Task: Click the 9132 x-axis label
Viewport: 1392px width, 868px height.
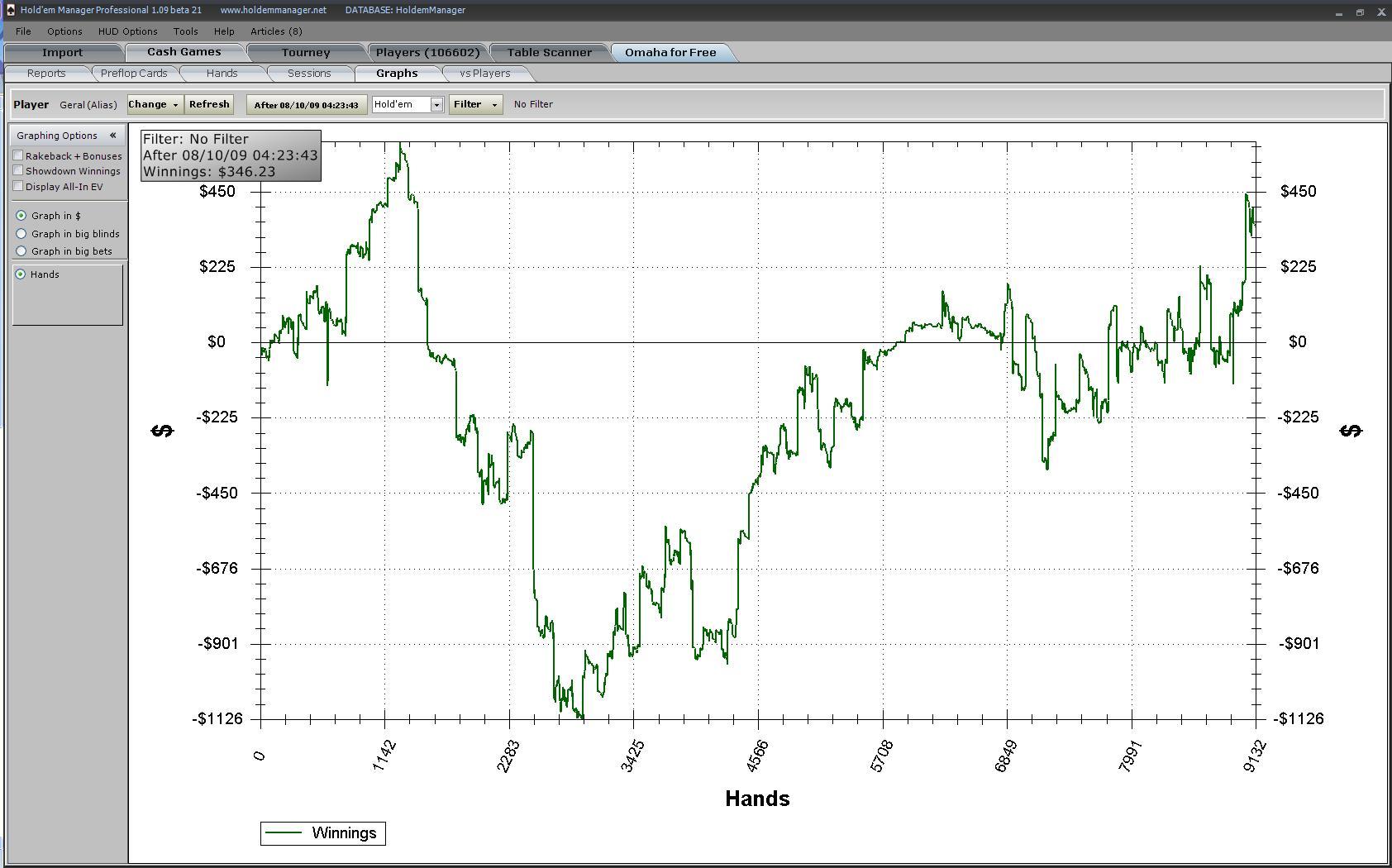Action: (x=1255, y=756)
